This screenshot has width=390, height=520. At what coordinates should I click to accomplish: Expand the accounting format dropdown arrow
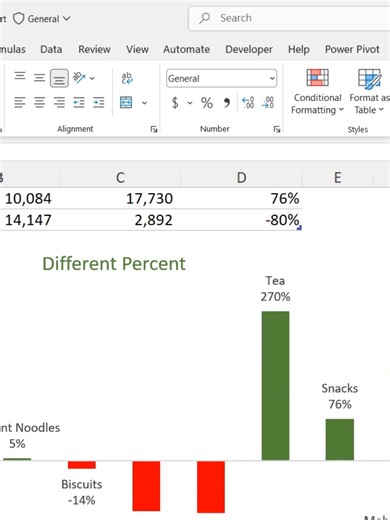(x=190, y=103)
